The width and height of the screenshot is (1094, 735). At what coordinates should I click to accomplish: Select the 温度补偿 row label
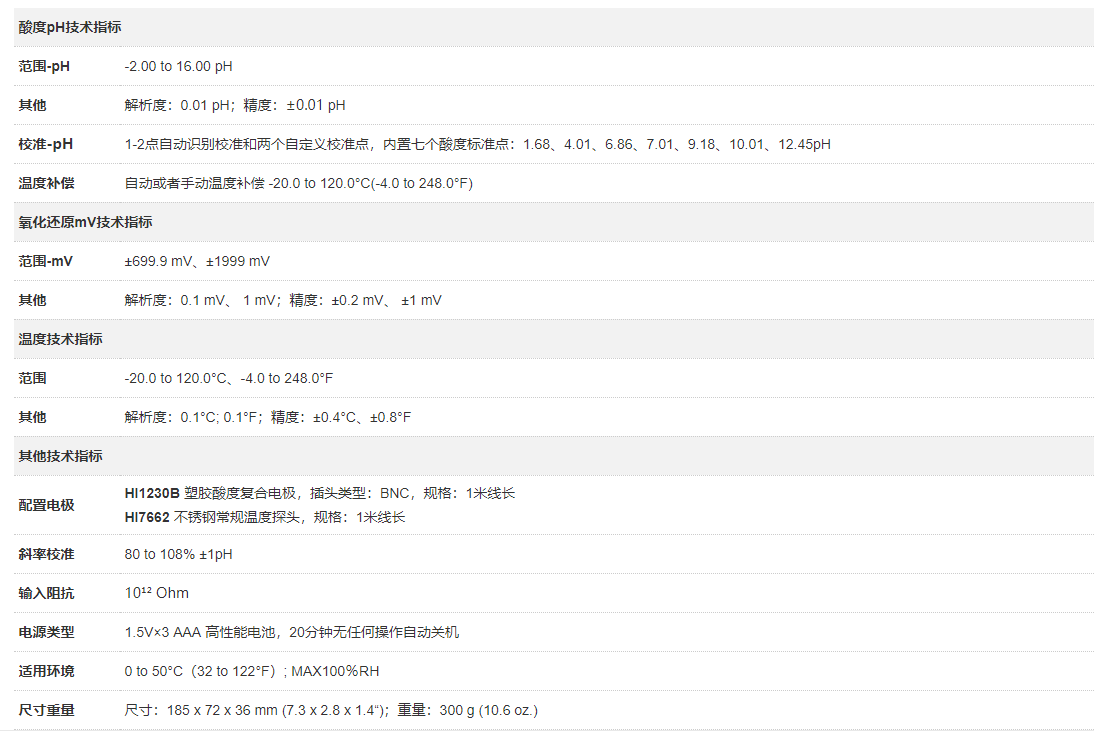pyautogui.click(x=46, y=183)
